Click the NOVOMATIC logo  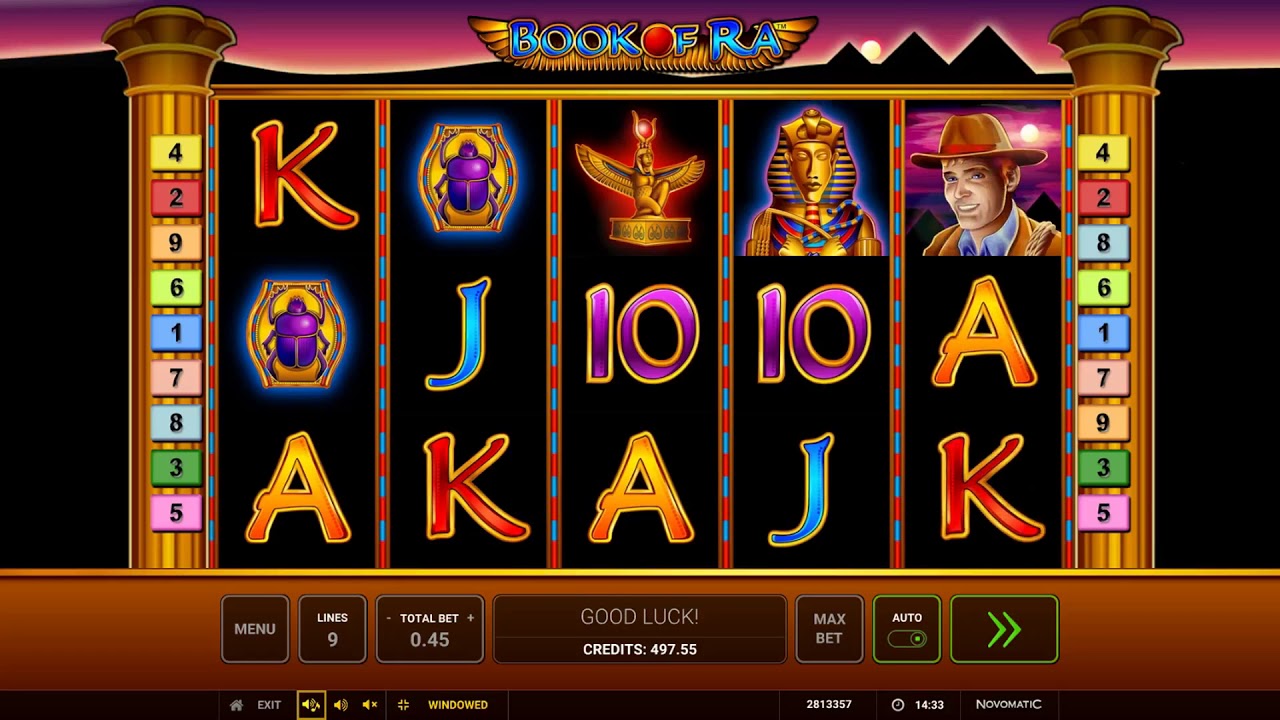(1009, 705)
